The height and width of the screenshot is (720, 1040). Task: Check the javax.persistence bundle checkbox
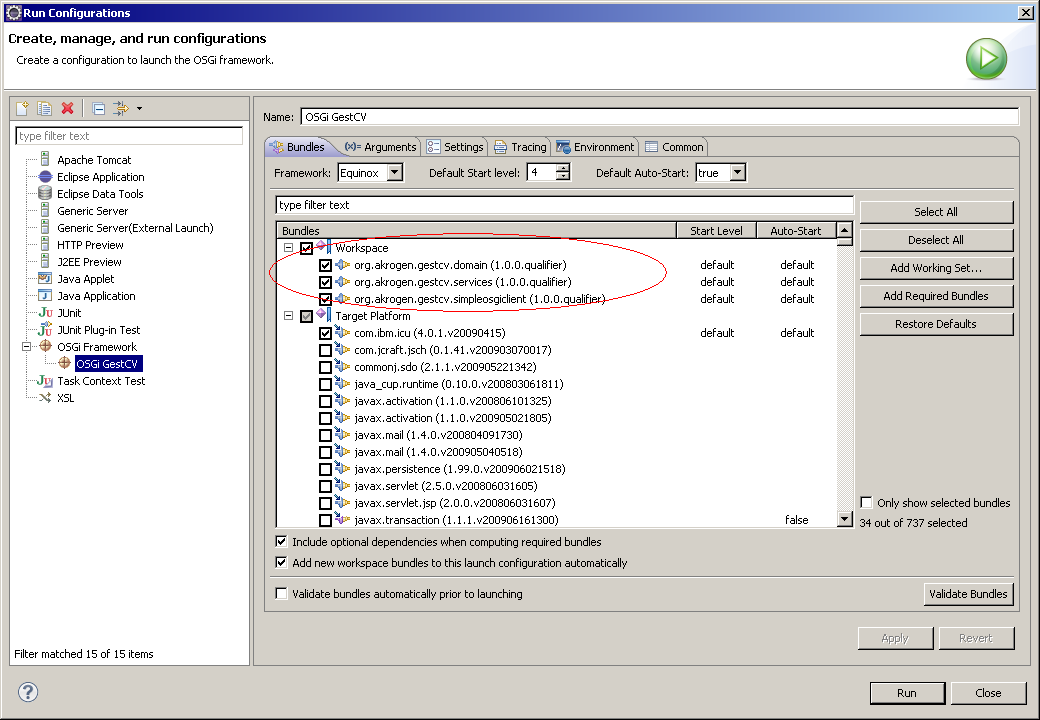tap(325, 470)
